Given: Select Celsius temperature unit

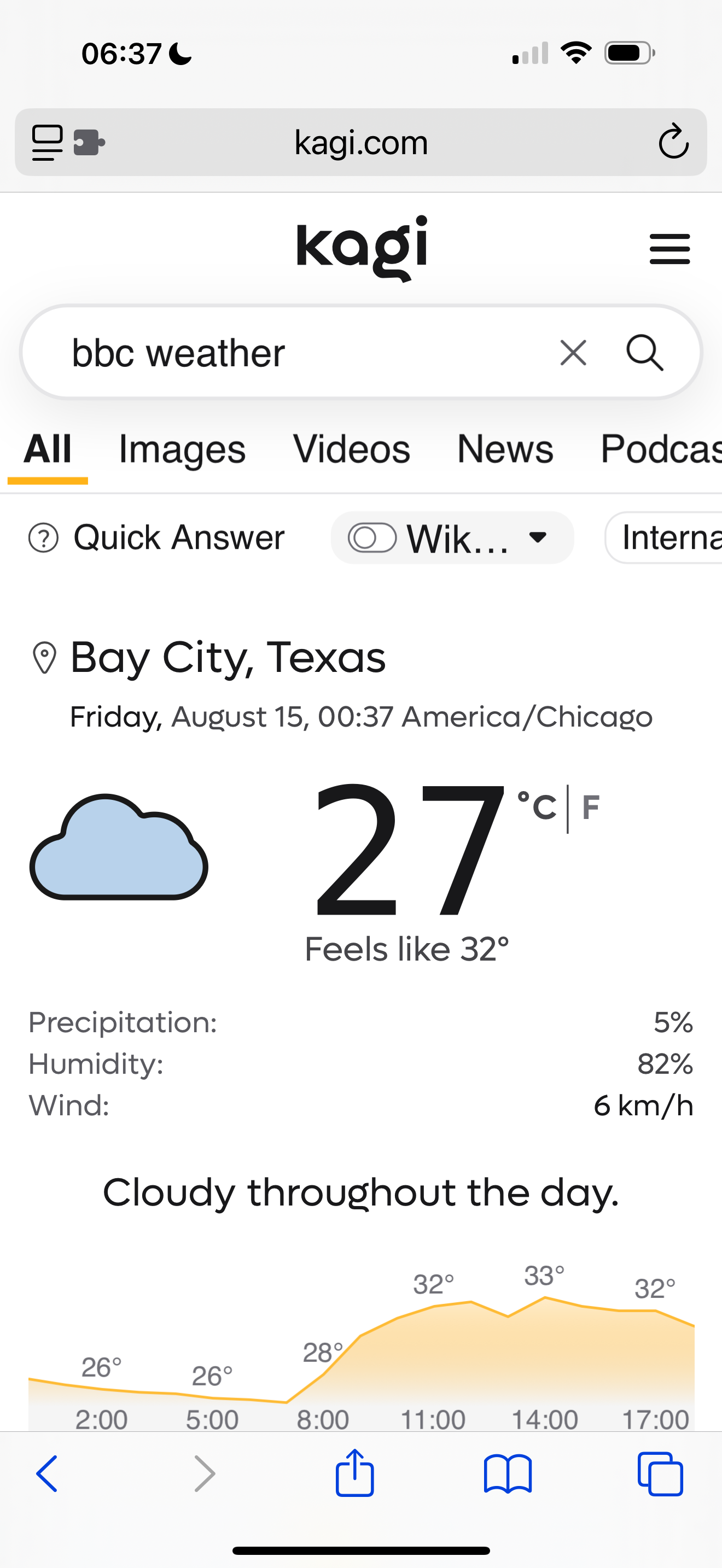Looking at the screenshot, I should click(537, 808).
